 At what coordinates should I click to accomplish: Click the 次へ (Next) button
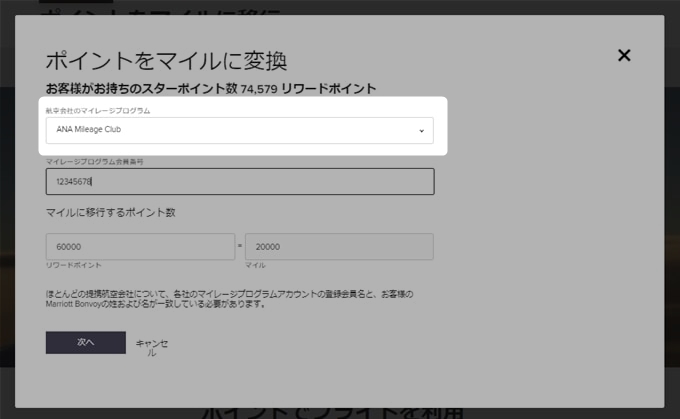pos(86,342)
